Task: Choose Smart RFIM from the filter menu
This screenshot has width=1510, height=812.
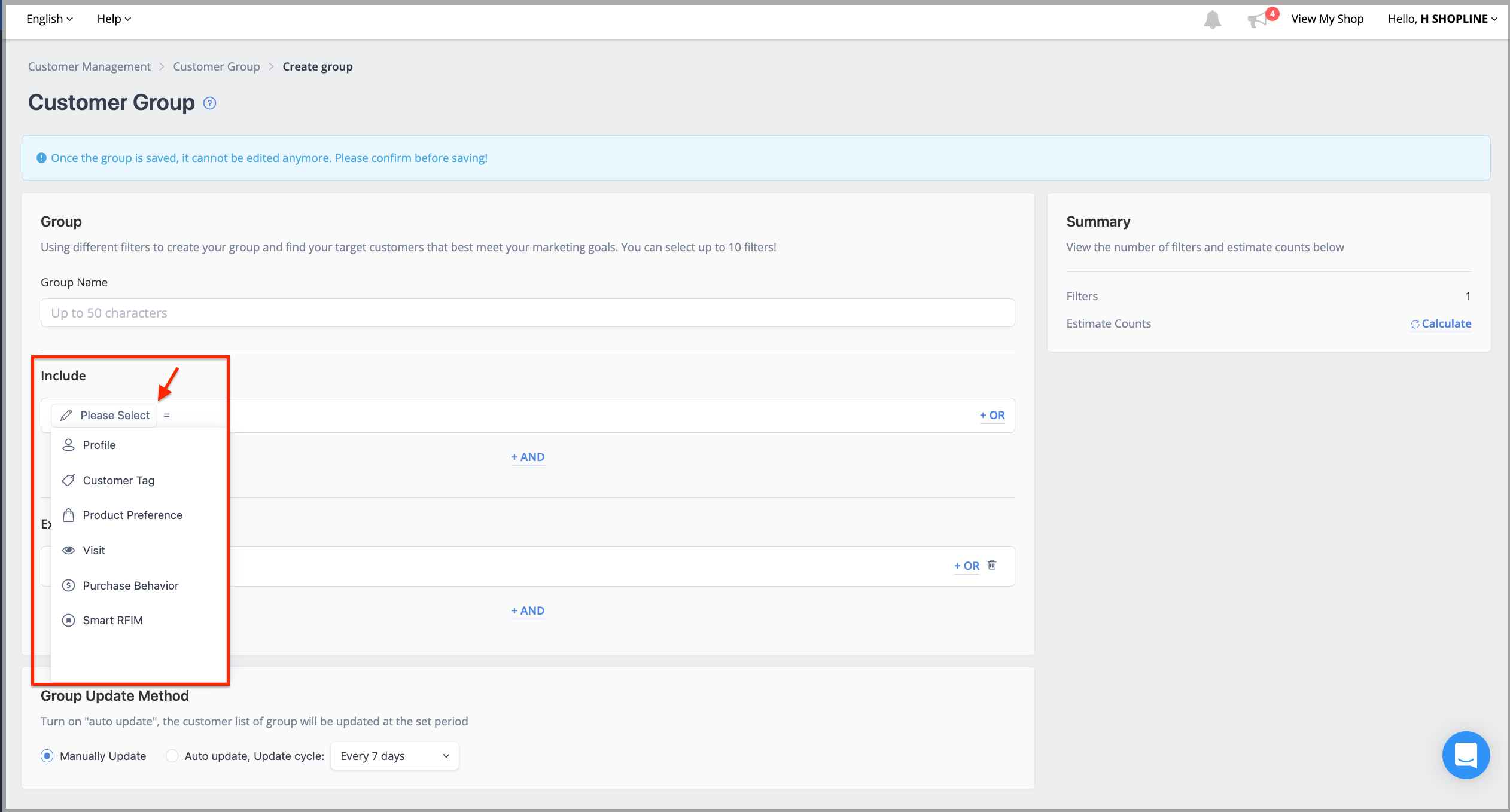Action: point(138,620)
